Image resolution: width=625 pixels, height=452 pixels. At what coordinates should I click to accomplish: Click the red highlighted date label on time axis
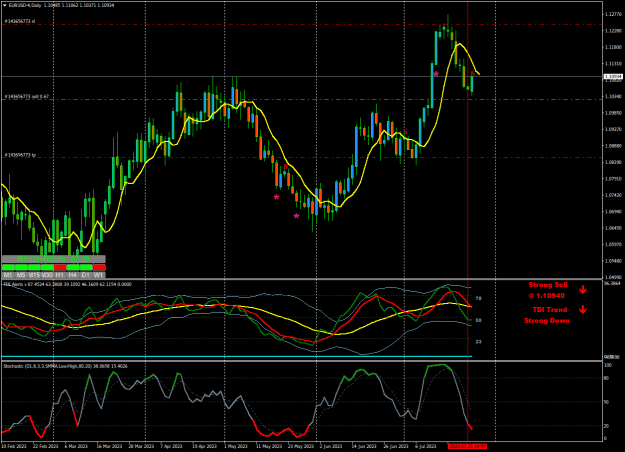[467, 446]
